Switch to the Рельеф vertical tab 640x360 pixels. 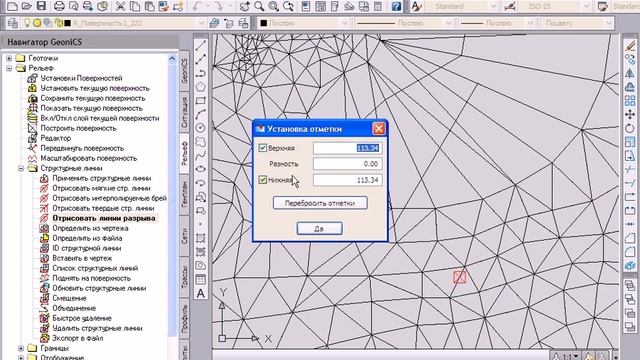tap(184, 153)
